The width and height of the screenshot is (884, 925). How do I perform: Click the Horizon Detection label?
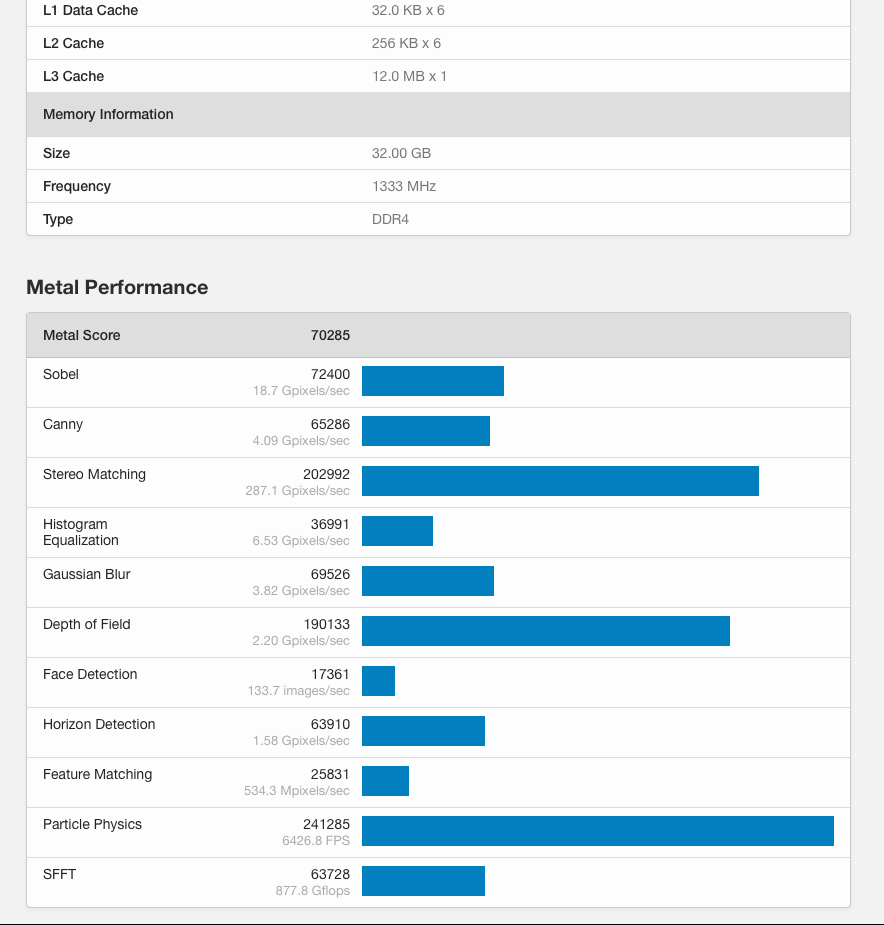coord(99,724)
